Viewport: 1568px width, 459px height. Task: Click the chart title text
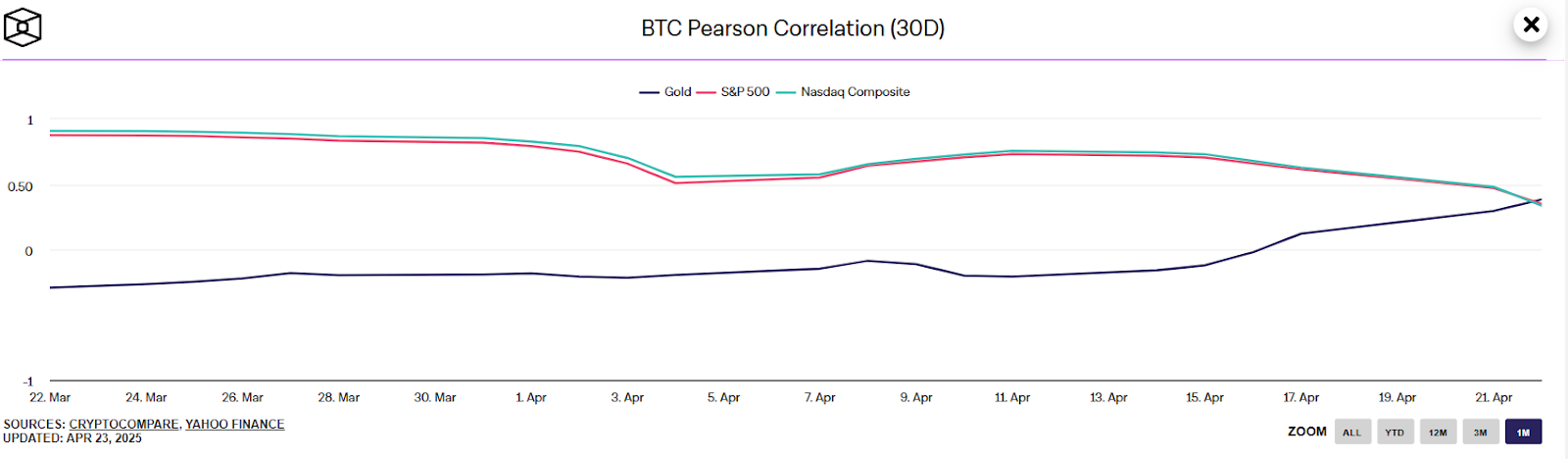click(793, 28)
